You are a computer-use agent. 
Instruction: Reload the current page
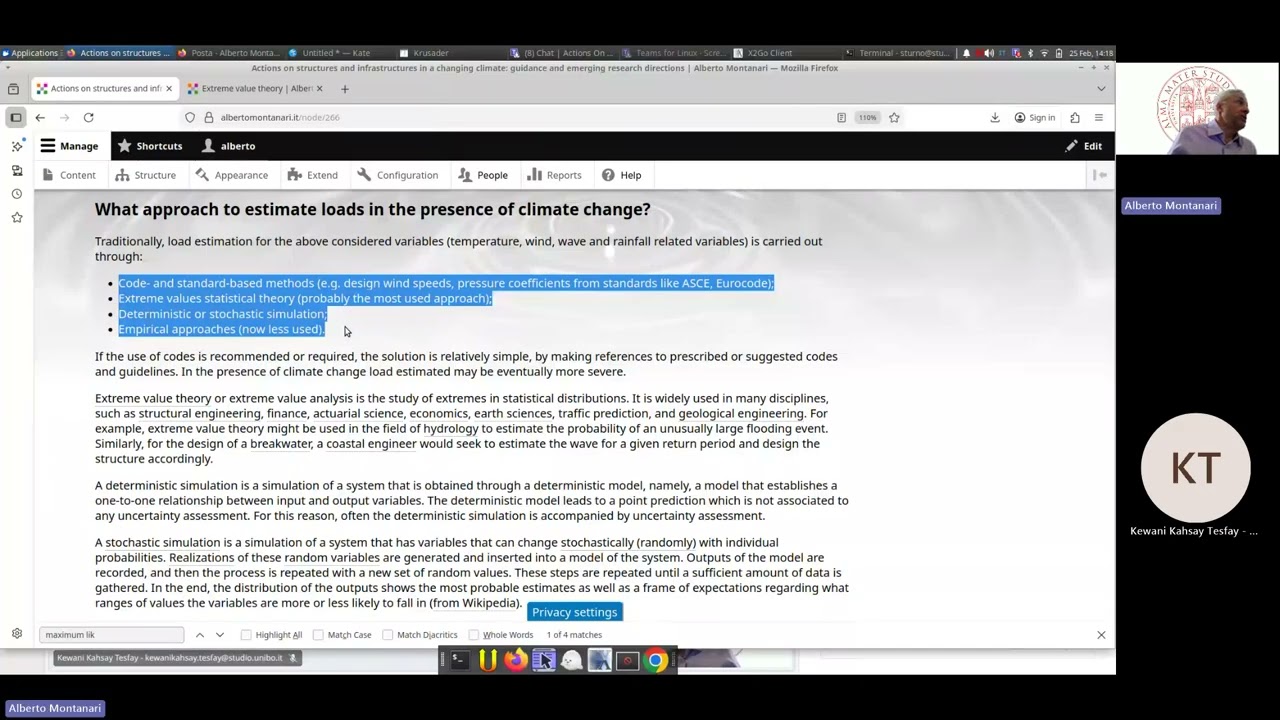tap(88, 118)
